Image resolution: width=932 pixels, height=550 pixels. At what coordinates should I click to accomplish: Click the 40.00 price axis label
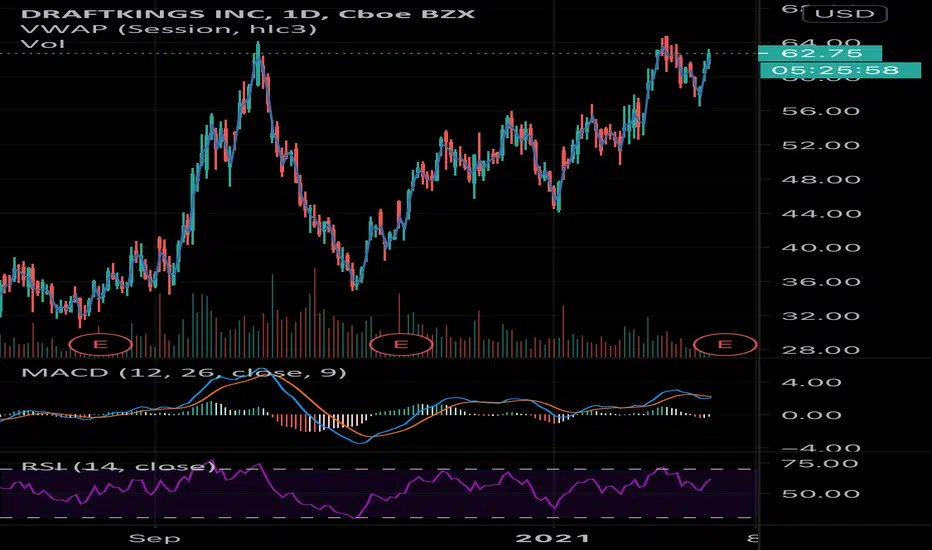tap(821, 248)
